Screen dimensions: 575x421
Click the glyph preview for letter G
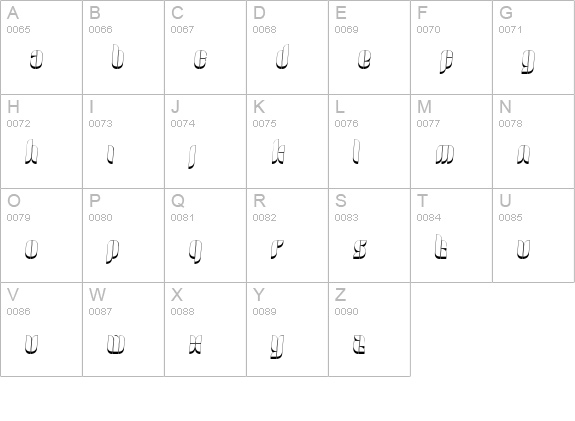528,62
